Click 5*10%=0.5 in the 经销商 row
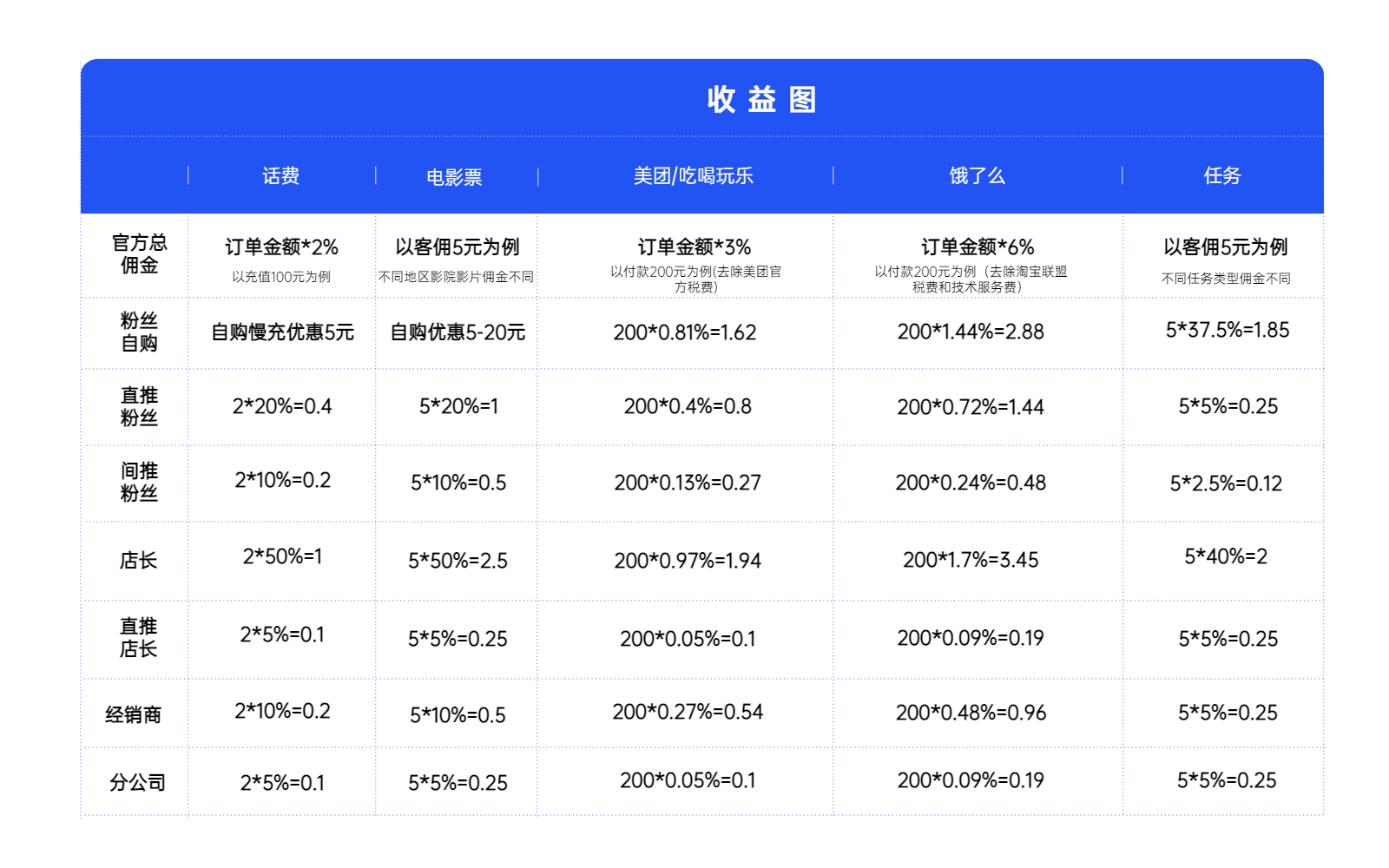The height and width of the screenshot is (868, 1389). (x=458, y=715)
